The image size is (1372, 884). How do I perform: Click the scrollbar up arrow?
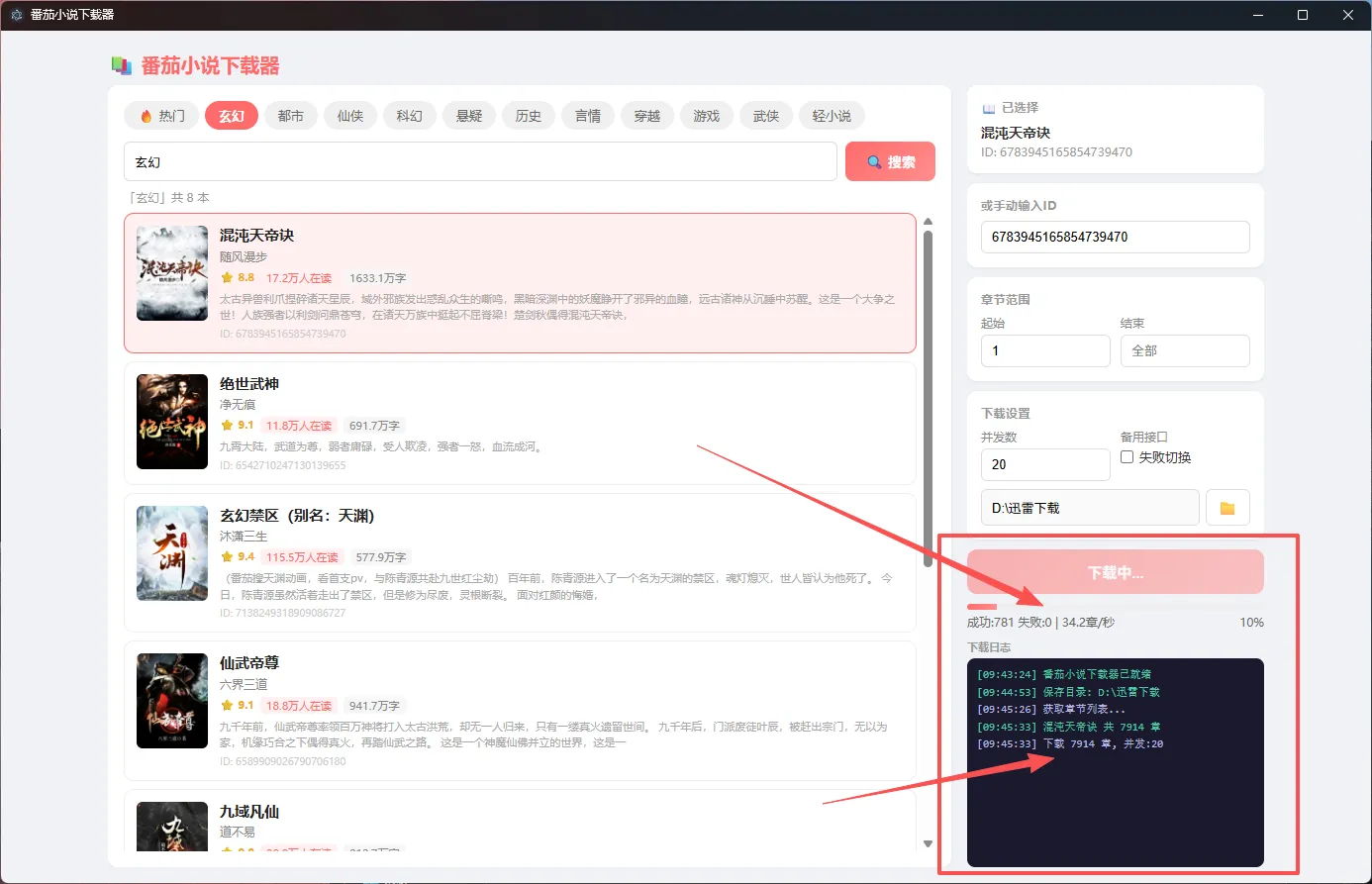point(928,222)
